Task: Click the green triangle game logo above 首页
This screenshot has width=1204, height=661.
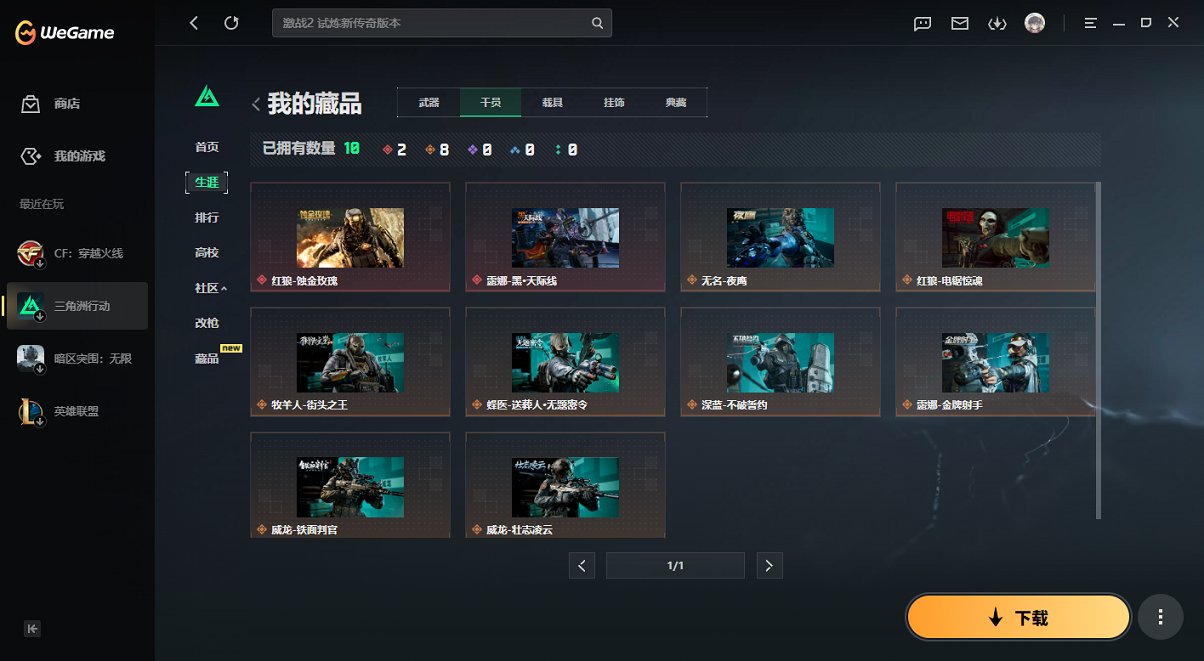Action: click(x=206, y=95)
